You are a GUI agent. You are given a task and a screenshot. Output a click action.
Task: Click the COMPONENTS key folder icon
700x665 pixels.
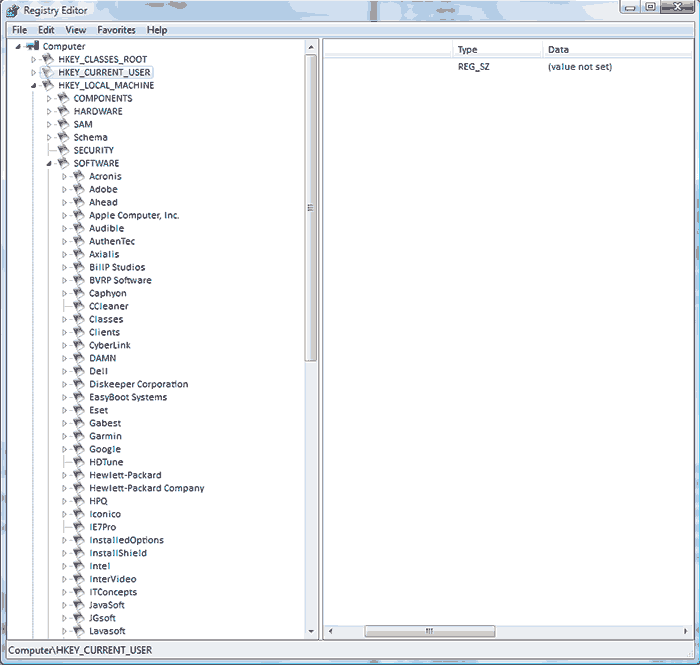click(x=63, y=98)
